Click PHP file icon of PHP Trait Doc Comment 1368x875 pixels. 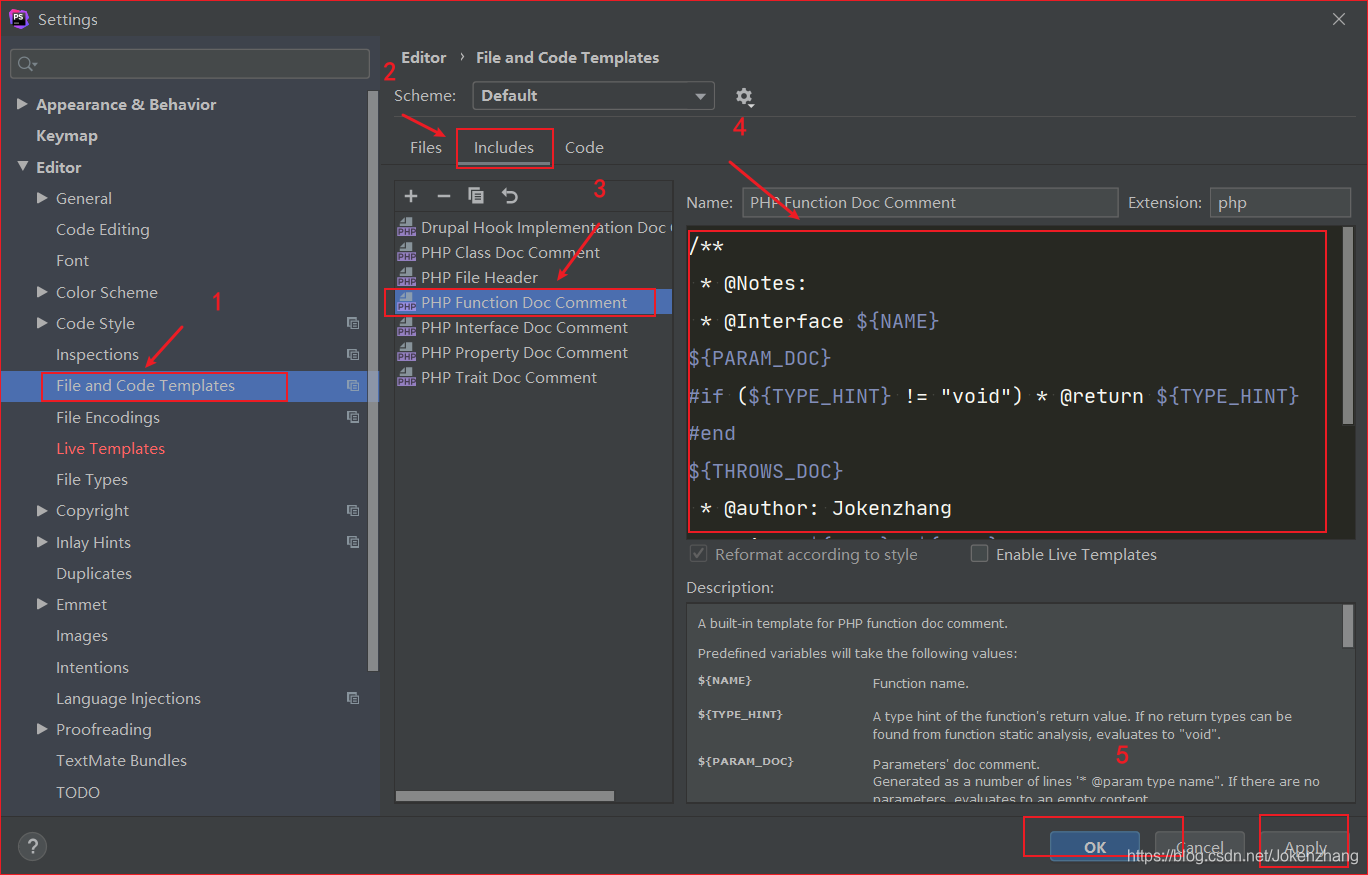[406, 377]
